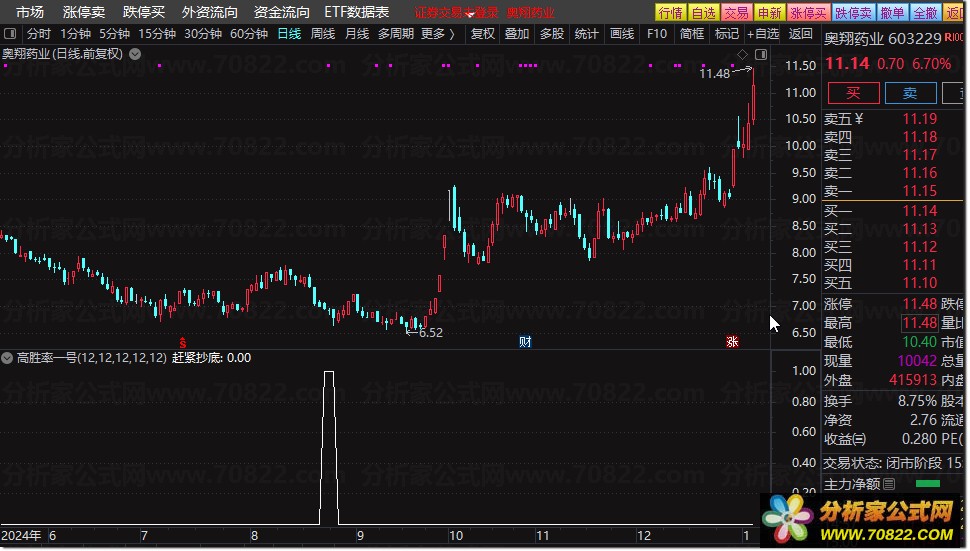
Task: Click the 全撤 button
Action: [x=925, y=12]
